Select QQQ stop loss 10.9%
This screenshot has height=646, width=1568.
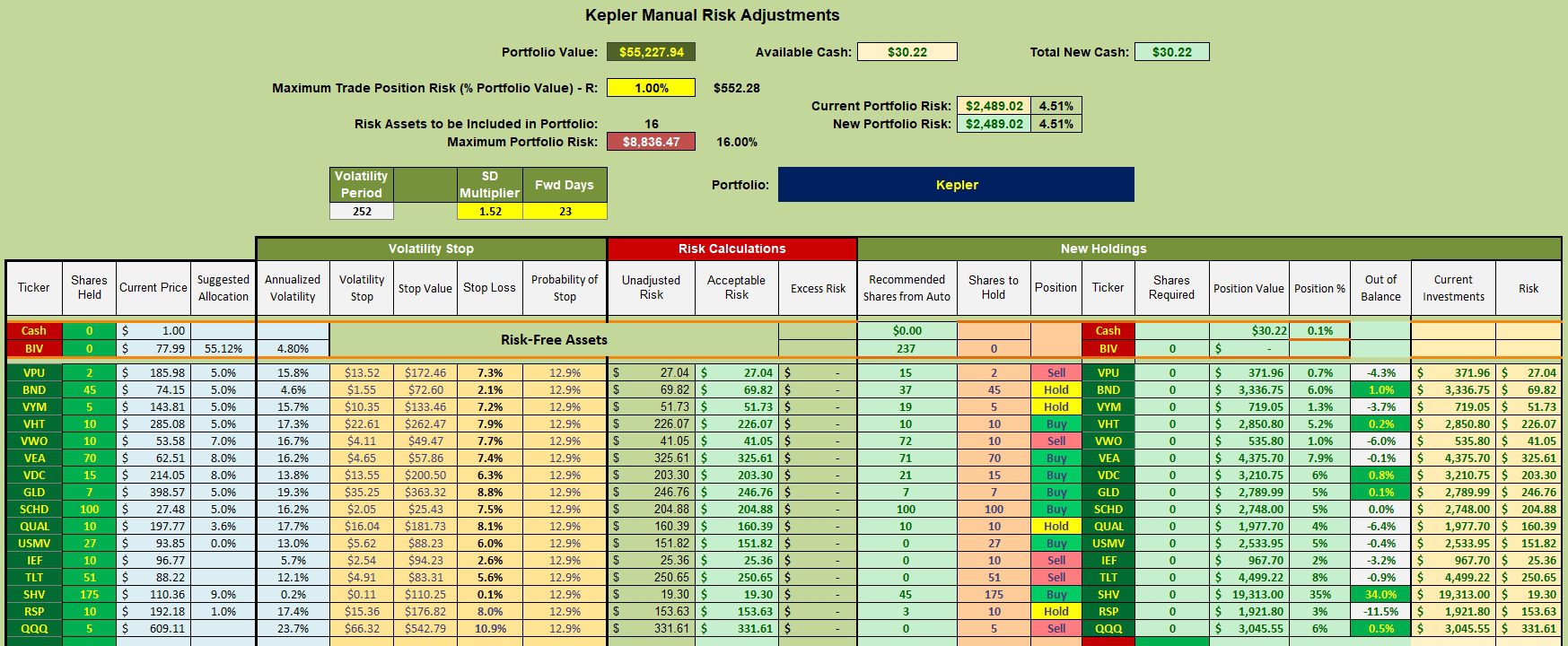pos(489,629)
